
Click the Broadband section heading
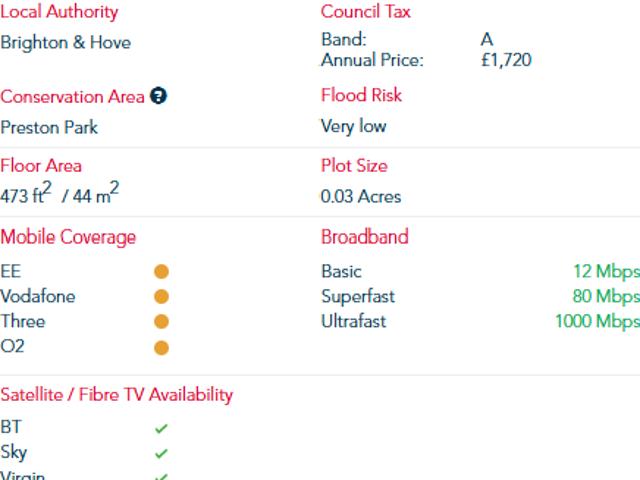(364, 237)
